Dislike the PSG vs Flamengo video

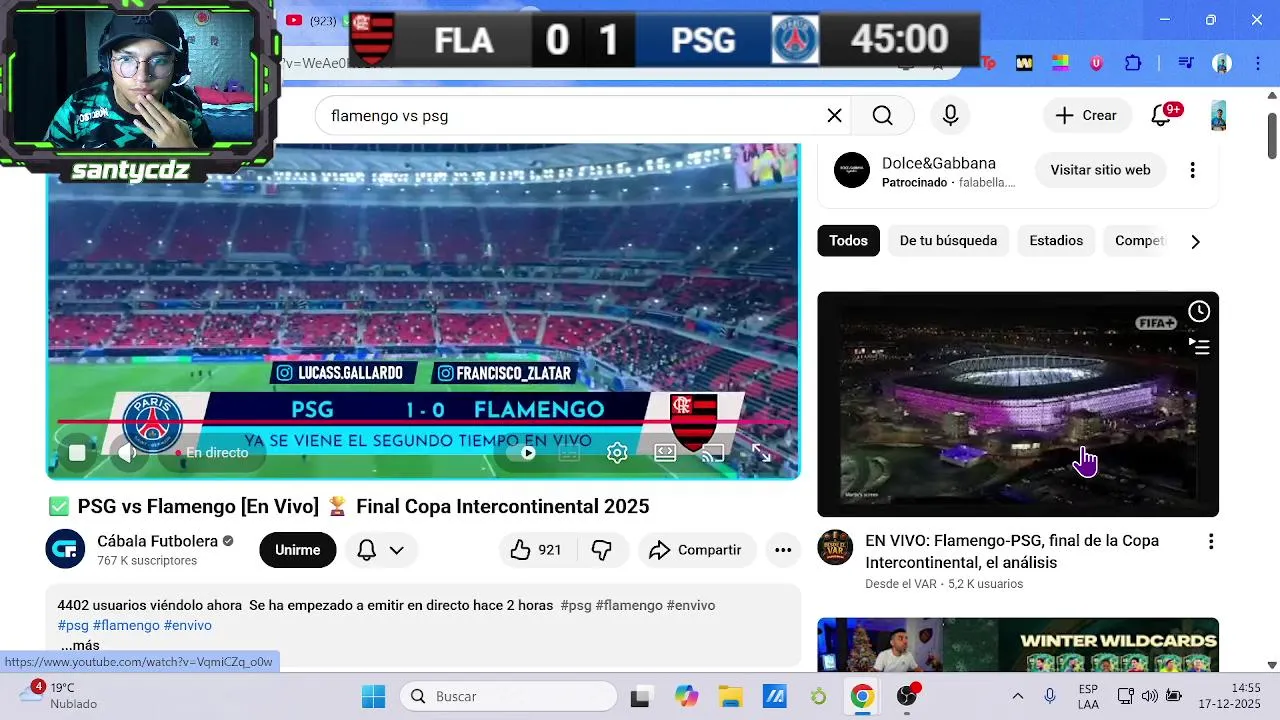coord(602,550)
